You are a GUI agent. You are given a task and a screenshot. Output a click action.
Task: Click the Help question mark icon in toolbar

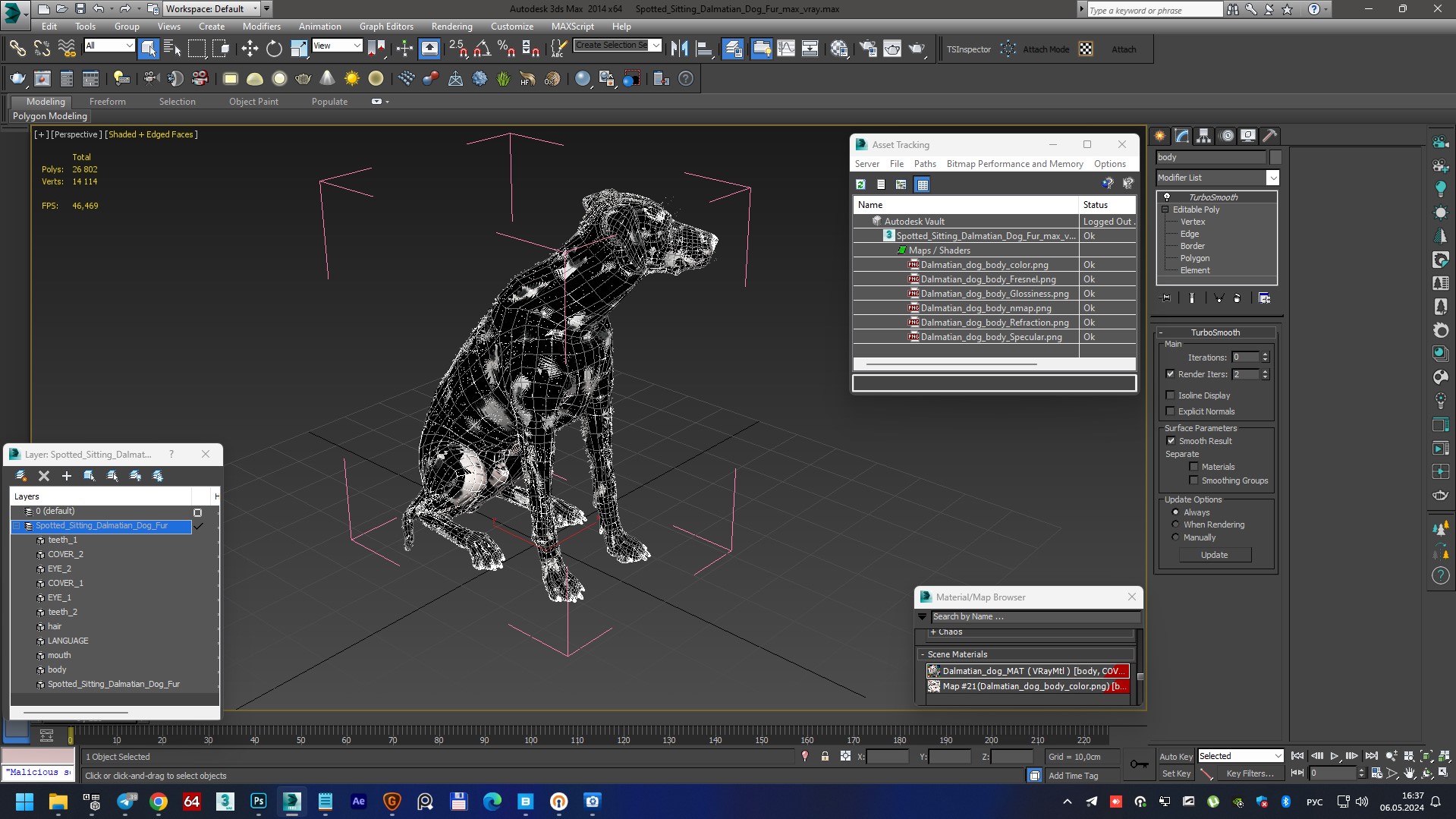(x=686, y=79)
